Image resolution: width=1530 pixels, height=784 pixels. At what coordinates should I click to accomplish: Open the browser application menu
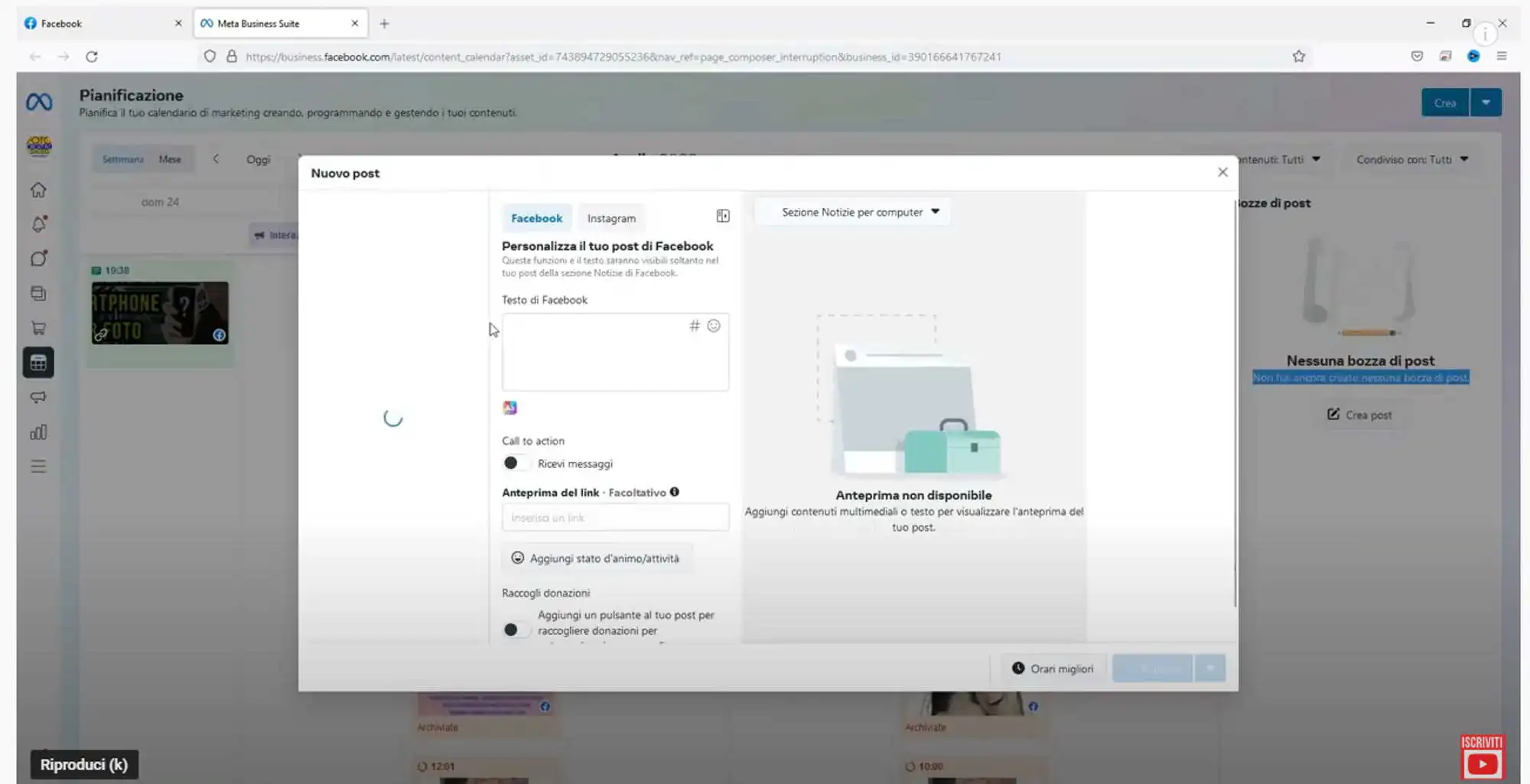click(x=1502, y=57)
